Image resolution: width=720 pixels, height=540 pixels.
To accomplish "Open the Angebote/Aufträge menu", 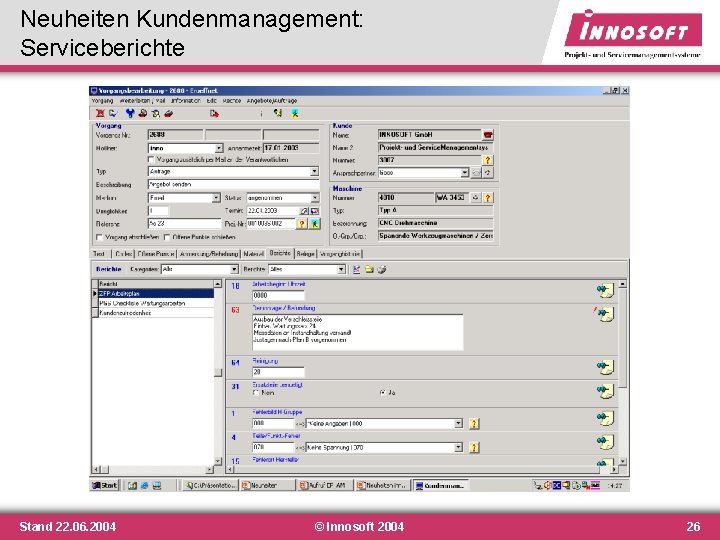I will point(272,101).
